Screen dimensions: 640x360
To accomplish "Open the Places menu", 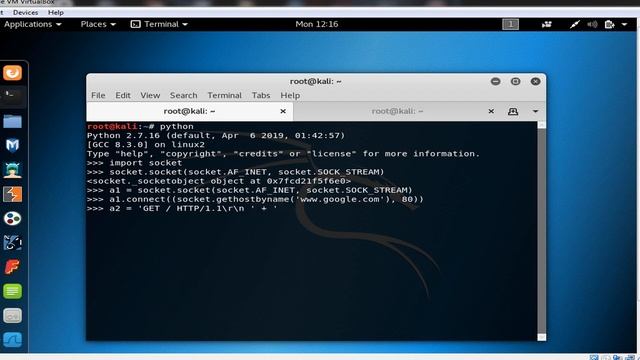I will pyautogui.click(x=98, y=24).
